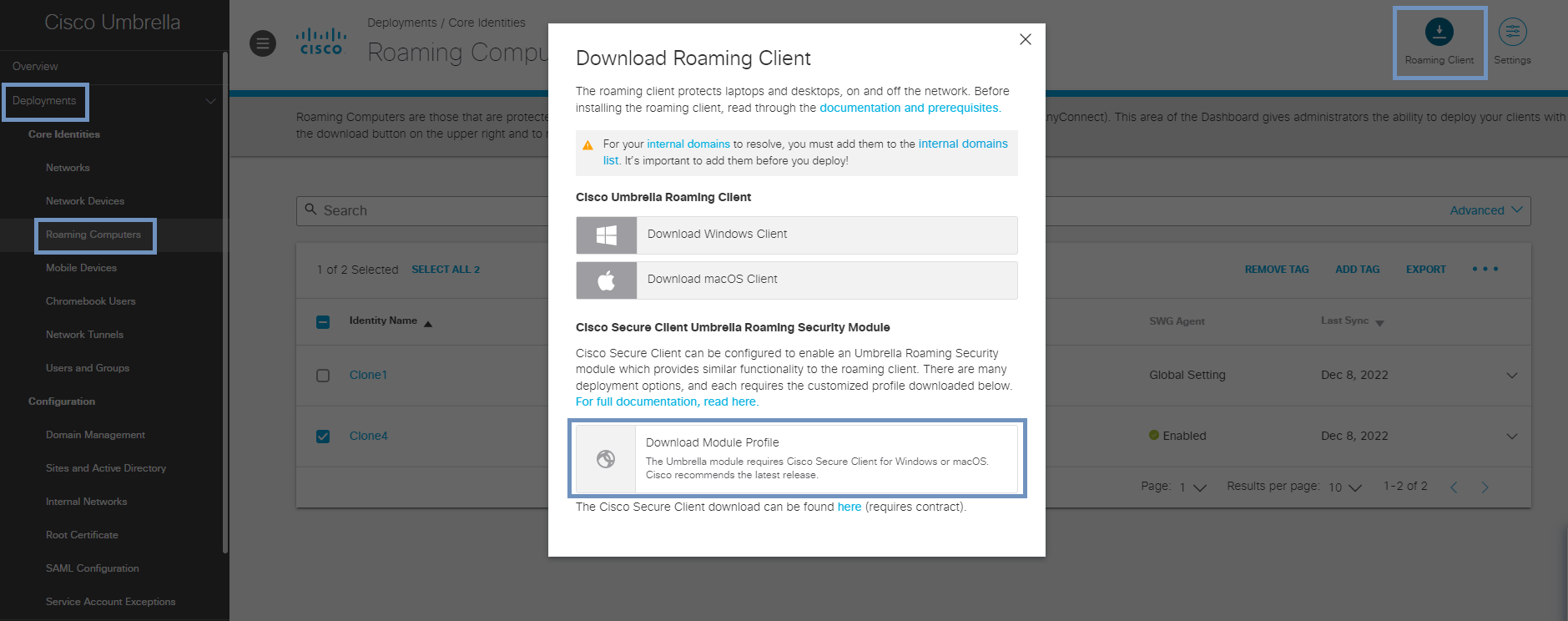1568x621 pixels.
Task: Expand the Clone4 row details
Action: point(1511,437)
